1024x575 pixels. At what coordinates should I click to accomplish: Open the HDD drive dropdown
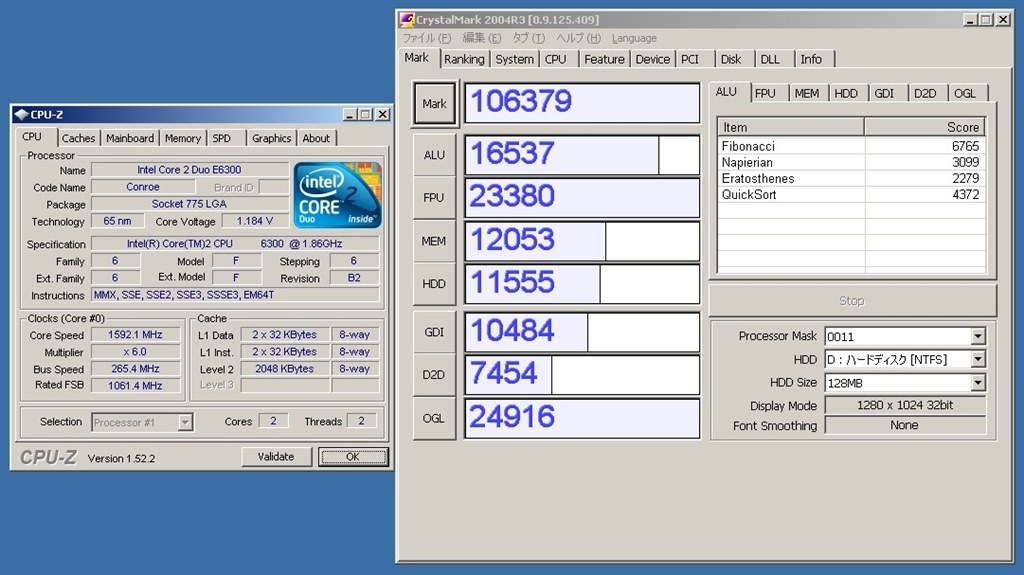(978, 359)
